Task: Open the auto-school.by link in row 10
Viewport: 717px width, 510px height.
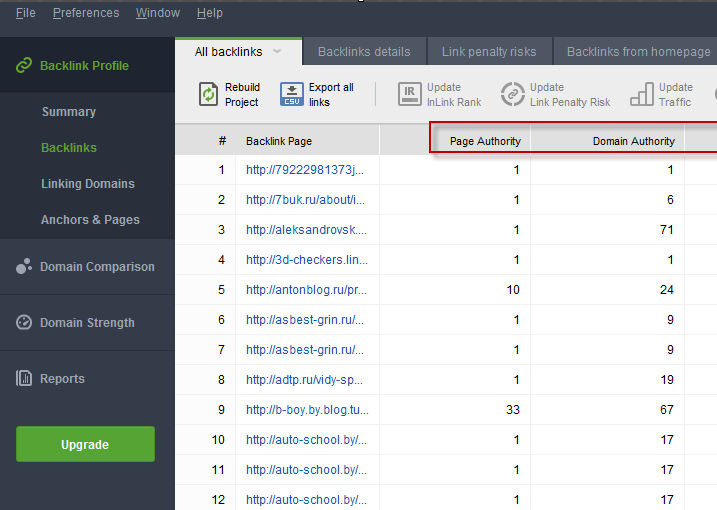Action: [x=306, y=440]
